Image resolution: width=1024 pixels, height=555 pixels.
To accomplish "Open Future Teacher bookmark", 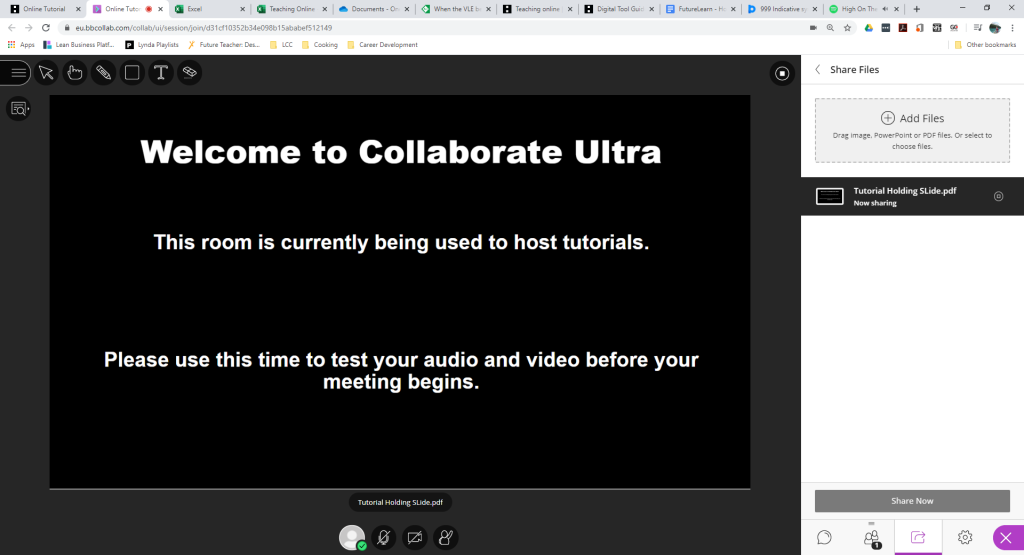I will point(223,45).
